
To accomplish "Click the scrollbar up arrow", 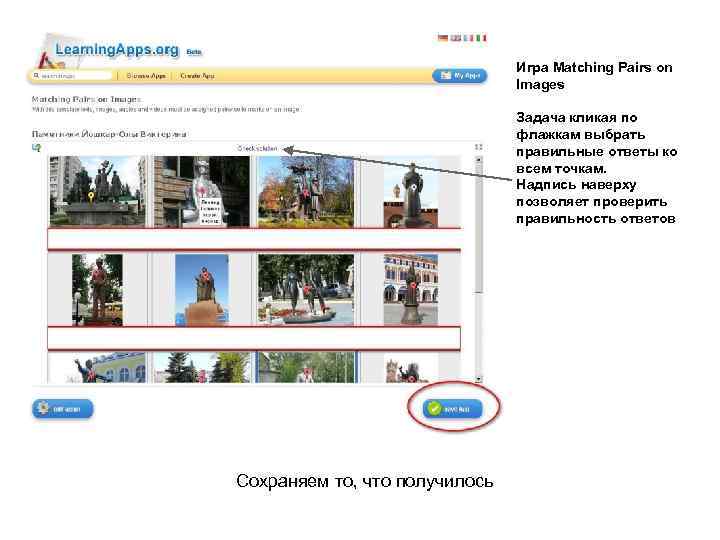I will pos(478,160).
